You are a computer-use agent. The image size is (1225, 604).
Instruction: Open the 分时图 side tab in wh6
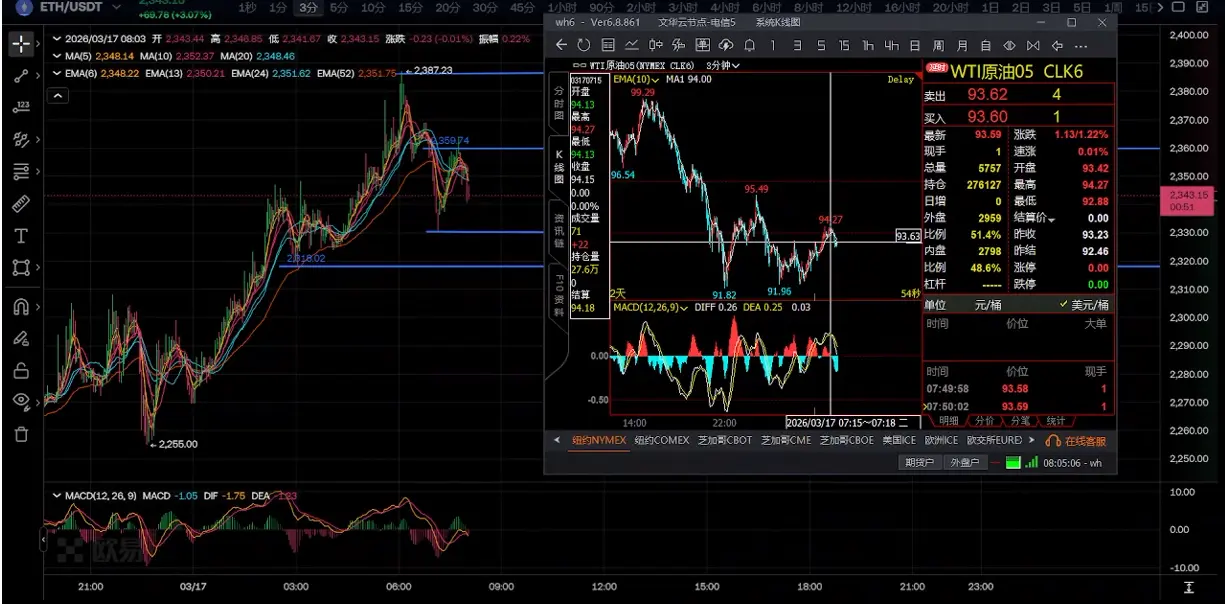coord(559,103)
